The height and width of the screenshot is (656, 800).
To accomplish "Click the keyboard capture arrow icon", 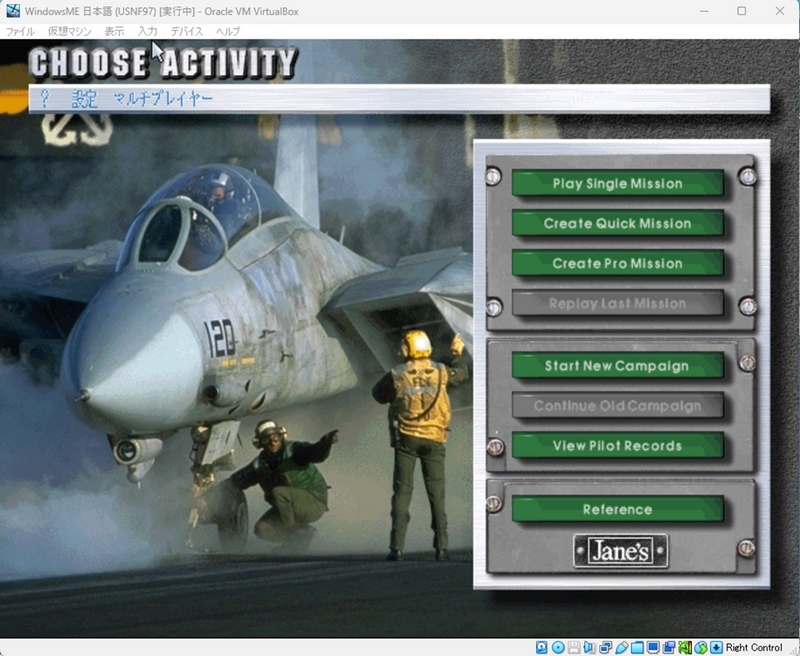I will pos(716,647).
